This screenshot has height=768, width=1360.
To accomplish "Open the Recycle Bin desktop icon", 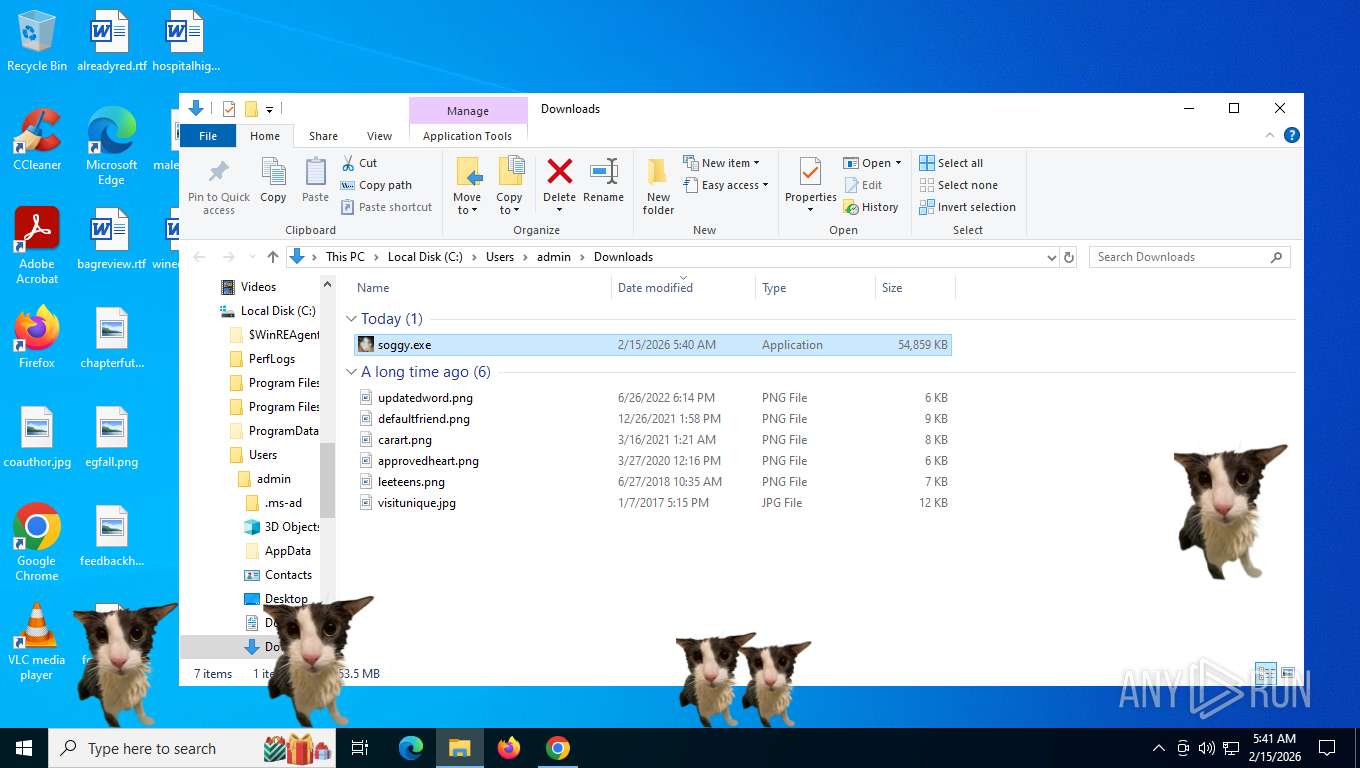I will pyautogui.click(x=37, y=42).
